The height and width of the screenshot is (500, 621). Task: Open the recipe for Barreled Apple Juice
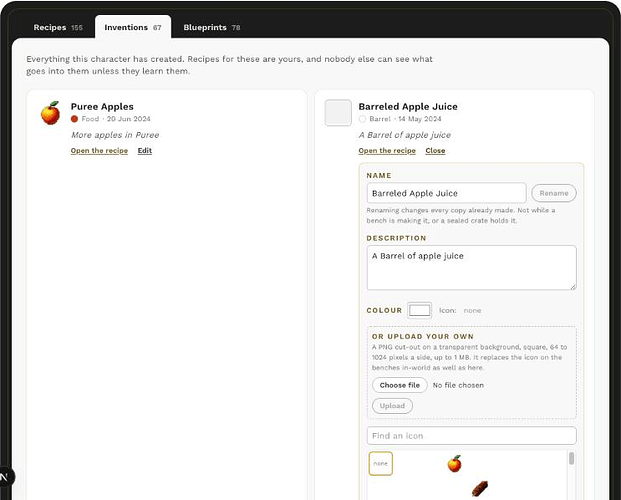click(387, 151)
